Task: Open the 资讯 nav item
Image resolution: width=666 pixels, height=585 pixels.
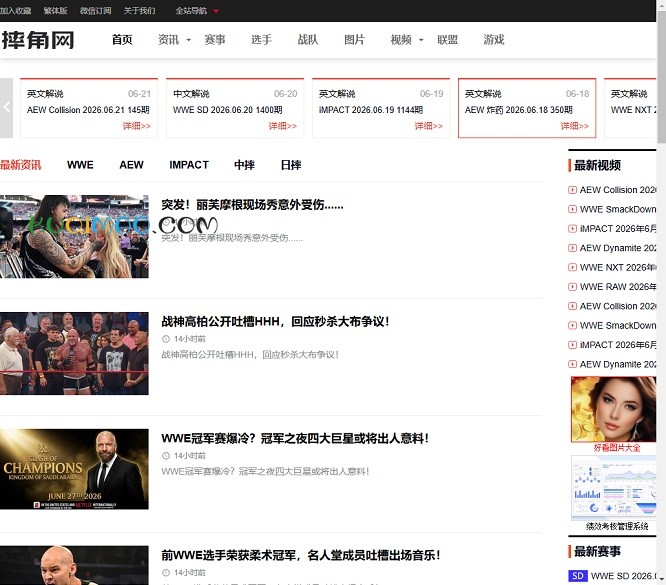Action: click(x=169, y=40)
